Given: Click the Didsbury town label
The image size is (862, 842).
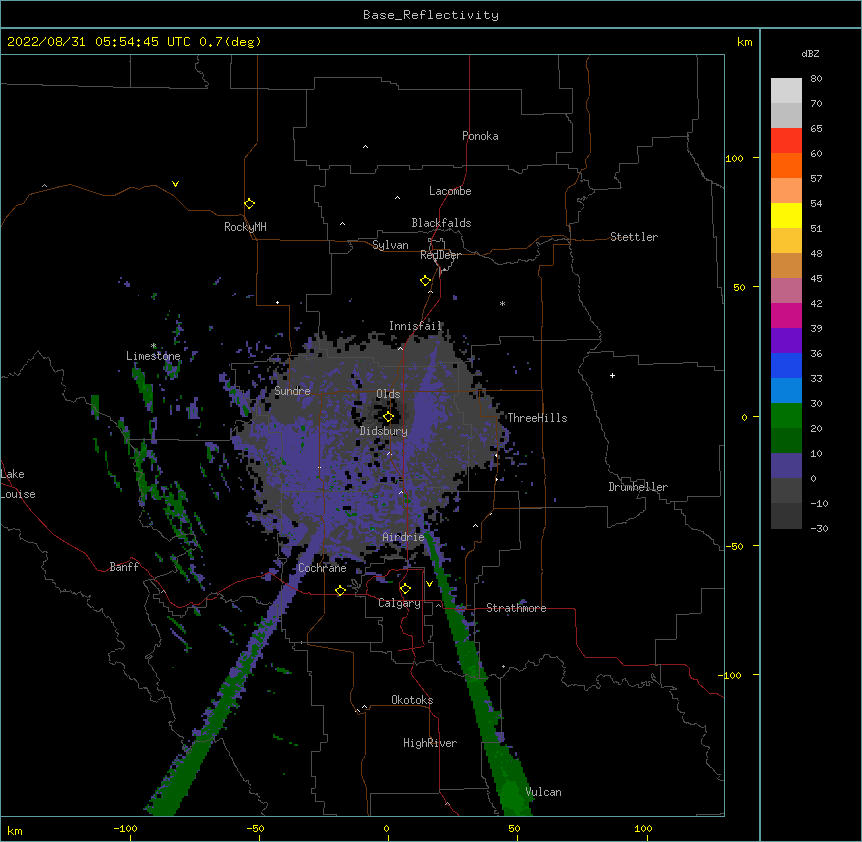Looking at the screenshot, I should (384, 431).
